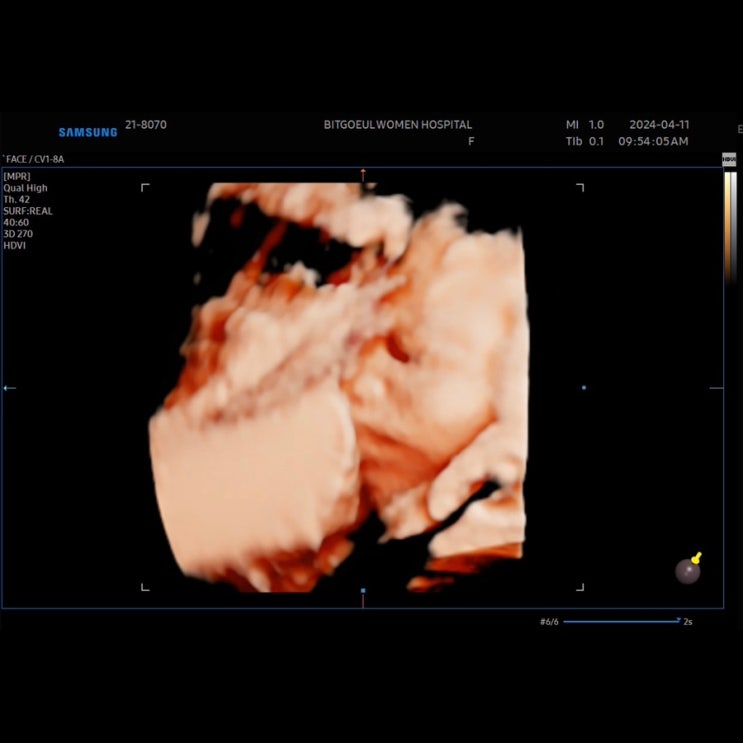Click the 3D rendered fetal face image
743x743 pixels.
click(x=339, y=387)
